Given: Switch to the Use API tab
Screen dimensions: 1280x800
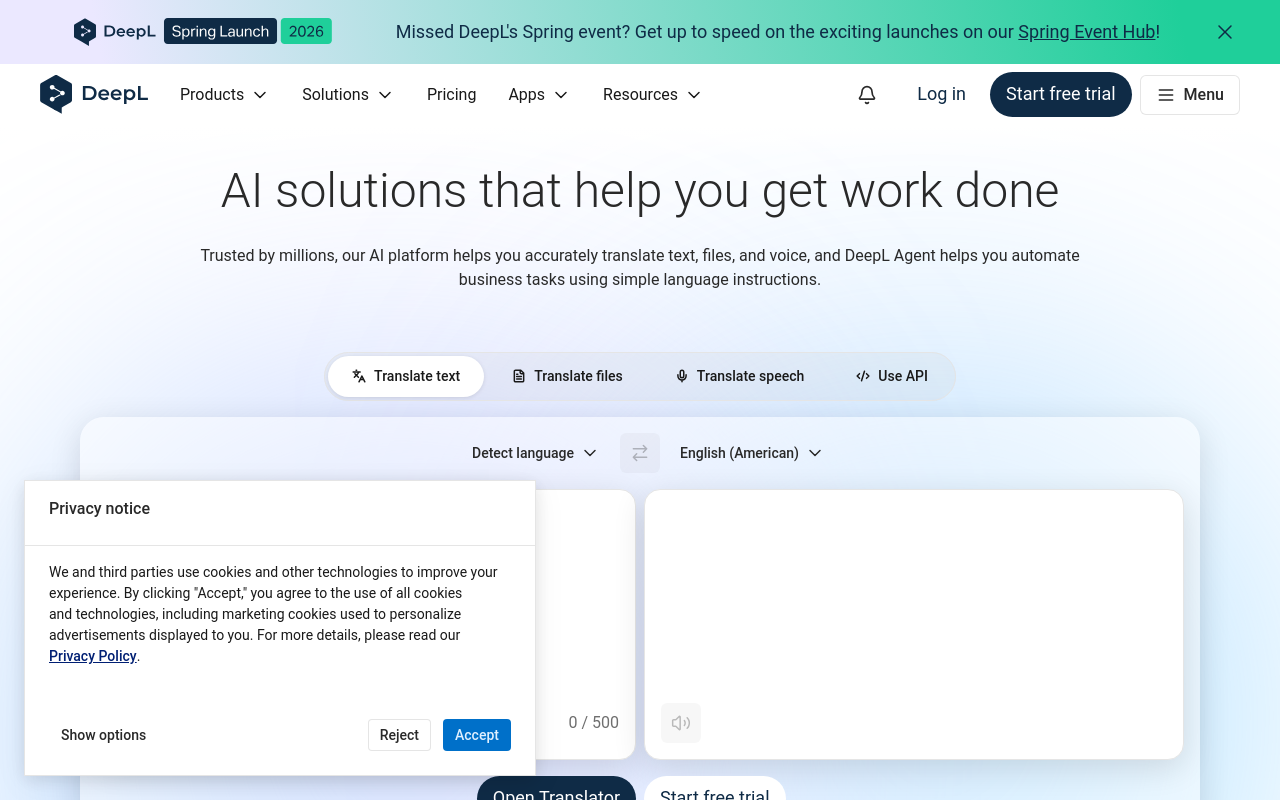Looking at the screenshot, I should 892,376.
